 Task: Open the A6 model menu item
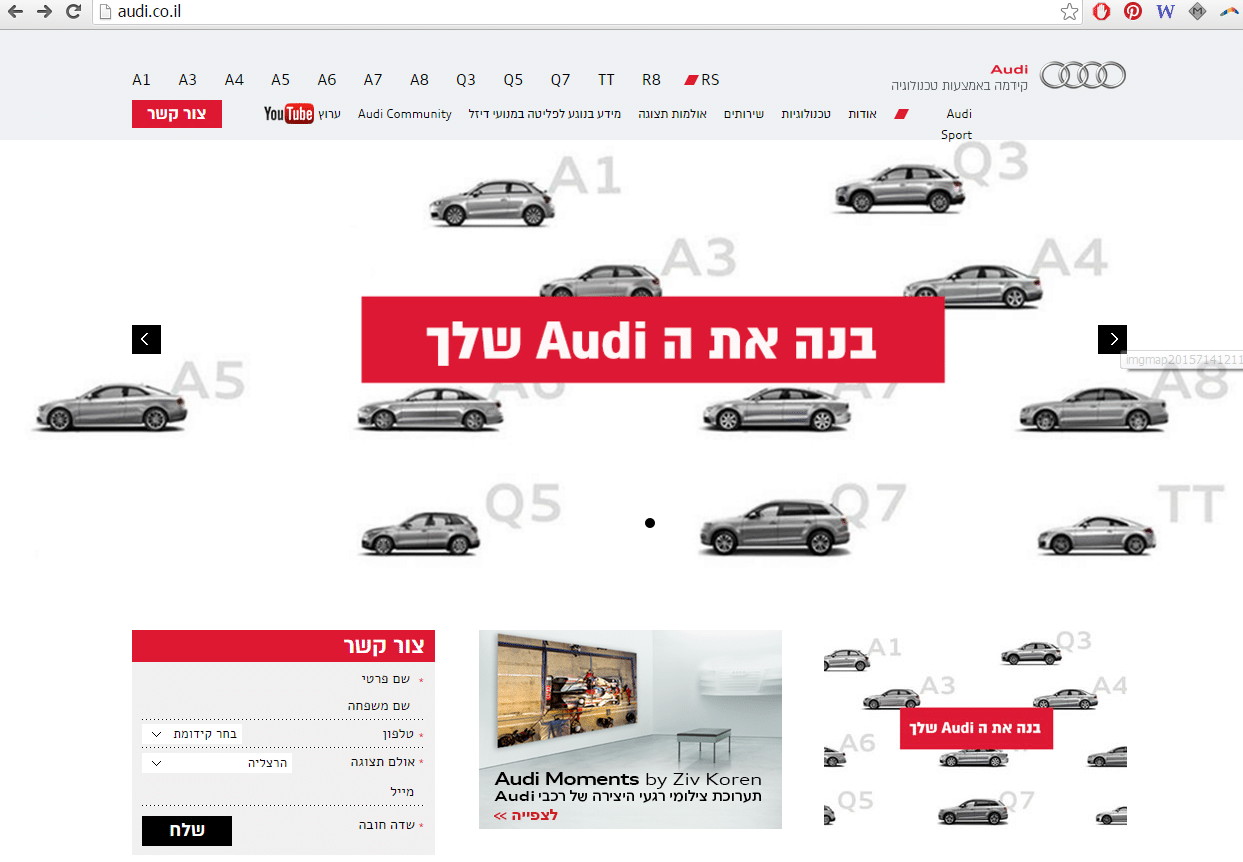point(327,80)
